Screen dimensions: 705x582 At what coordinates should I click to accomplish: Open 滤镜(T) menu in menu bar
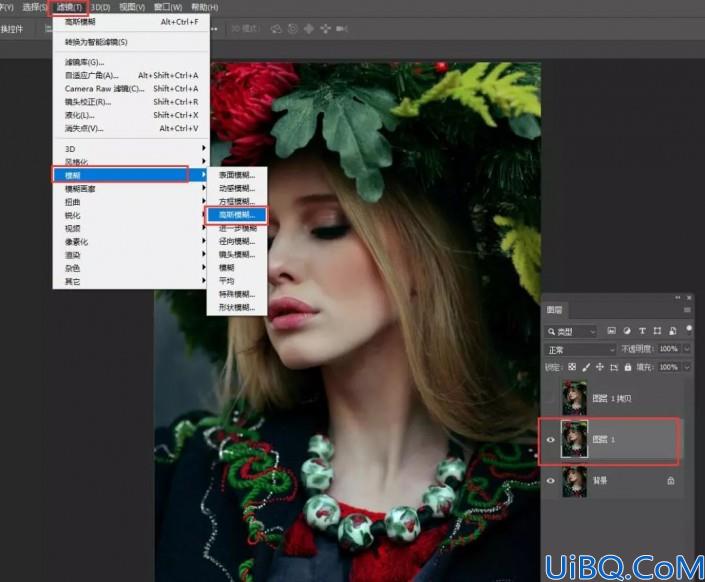coord(68,8)
